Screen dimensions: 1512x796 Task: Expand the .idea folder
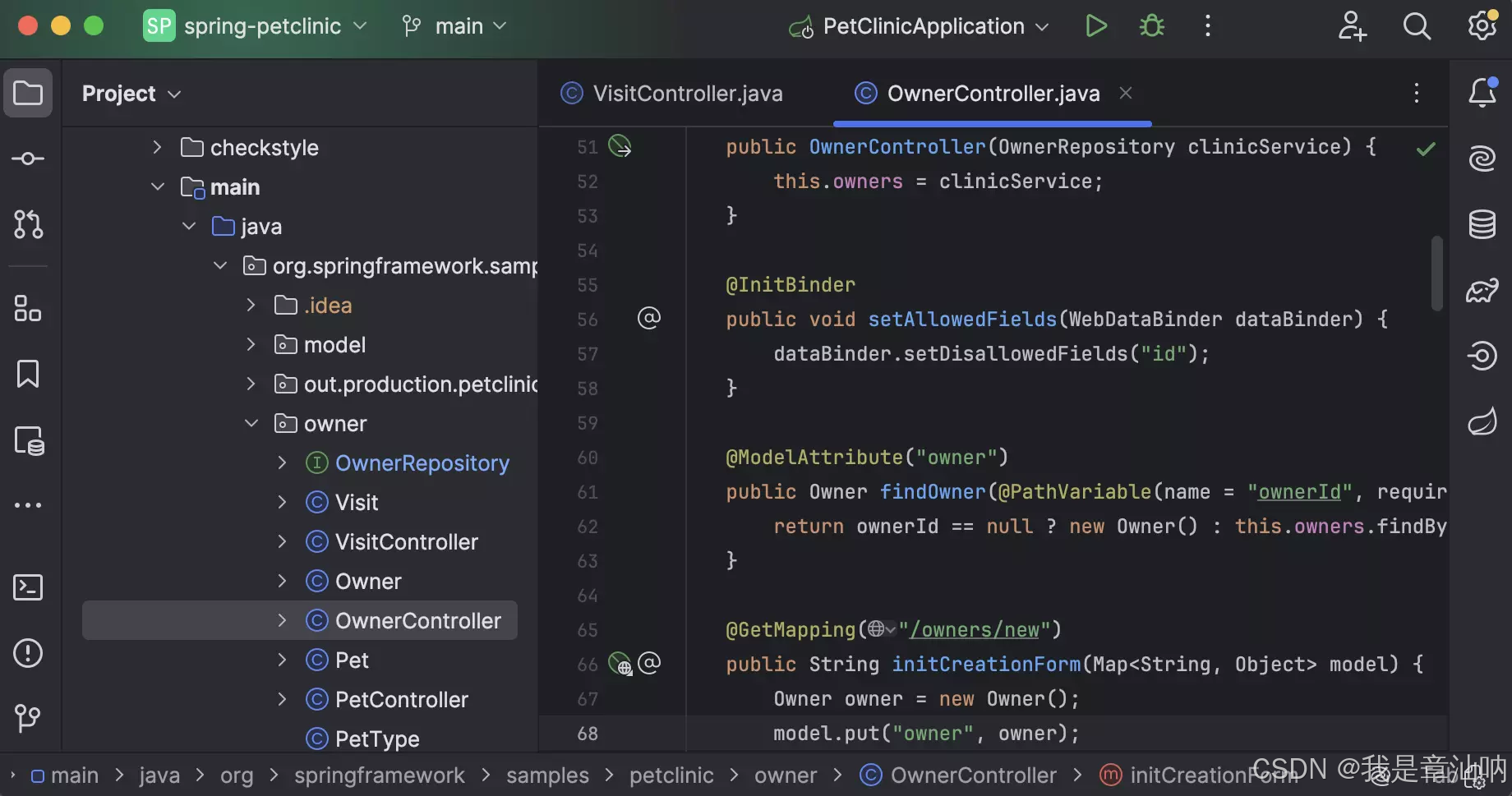251,305
